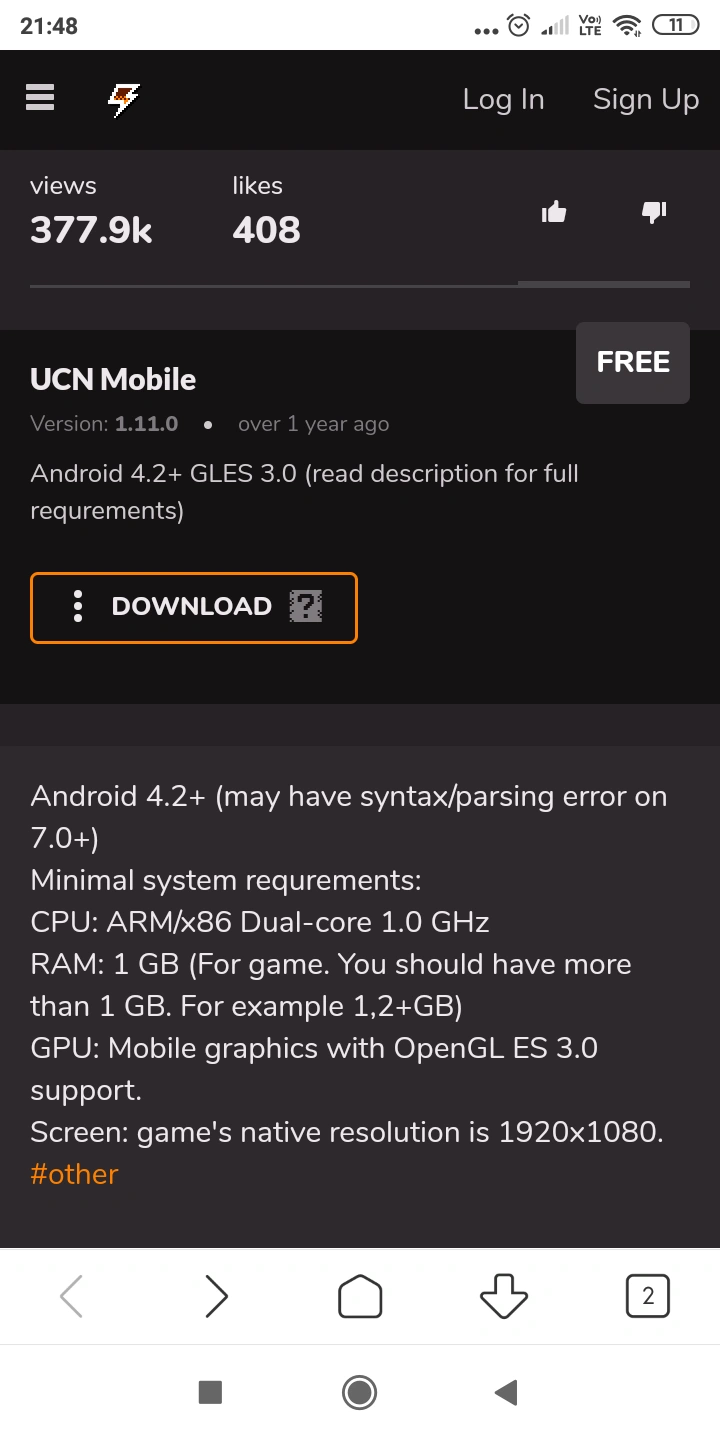Click the rating progress bar below the likes
This screenshot has height=1440, width=720.
[x=360, y=285]
